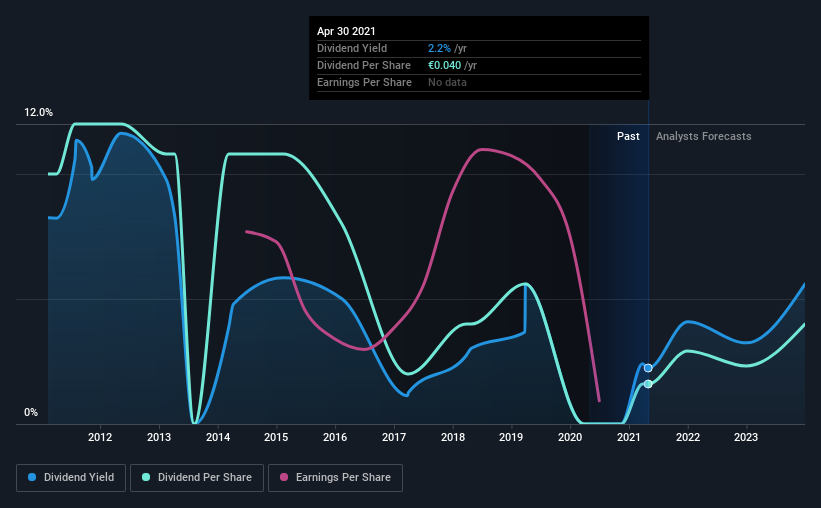
Task: Click the teal Dividend Per Share data point marker
Action: 648,384
